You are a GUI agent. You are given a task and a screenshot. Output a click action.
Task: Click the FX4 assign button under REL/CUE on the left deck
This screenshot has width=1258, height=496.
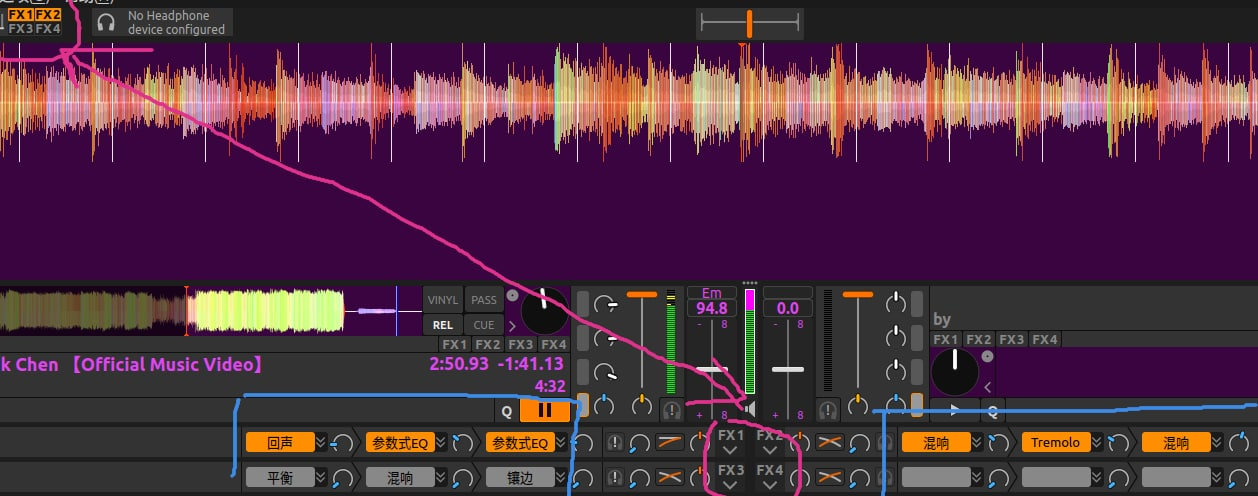(x=554, y=344)
